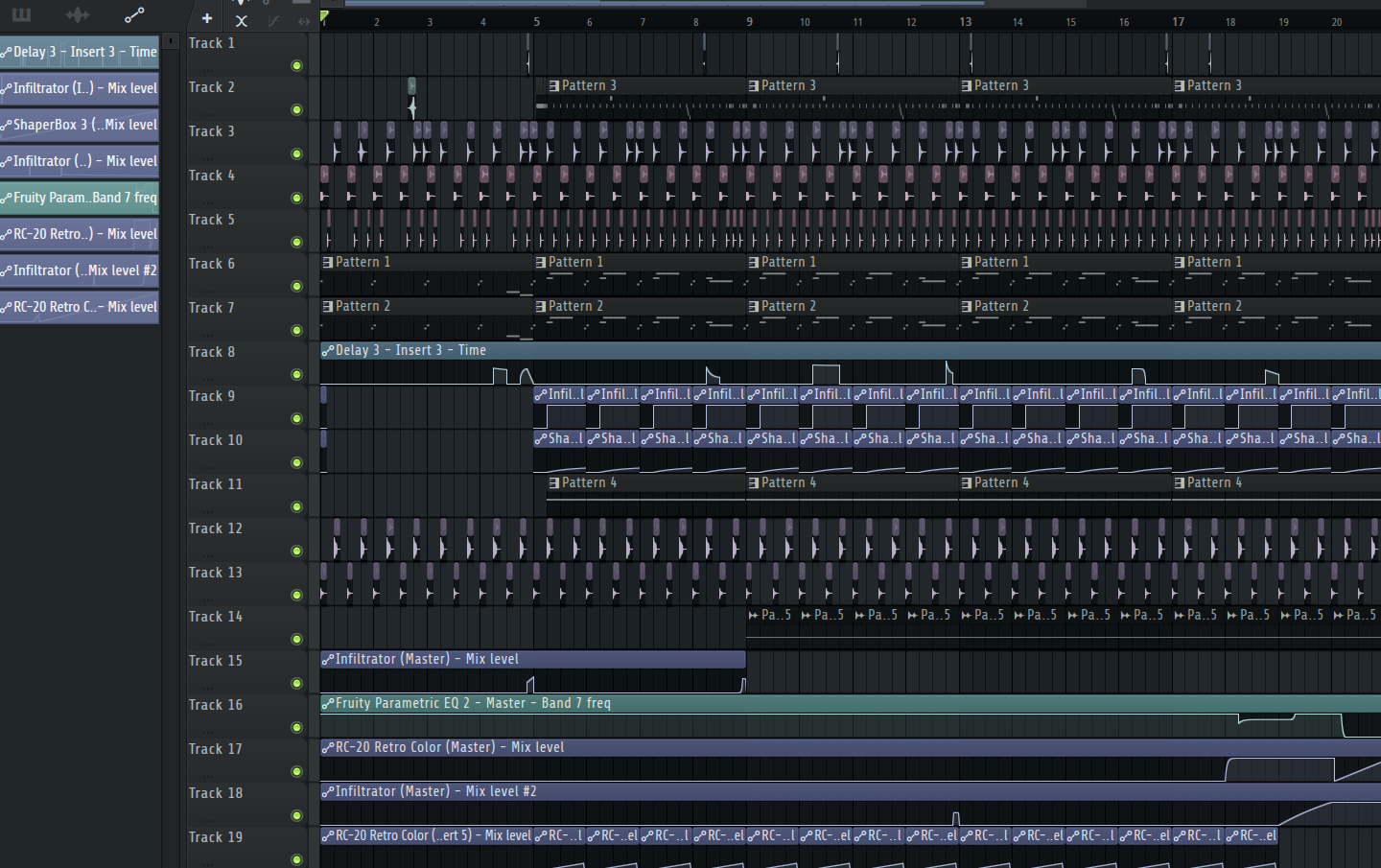Click the X icon above the track list
The image size is (1381, 868).
pyautogui.click(x=242, y=20)
